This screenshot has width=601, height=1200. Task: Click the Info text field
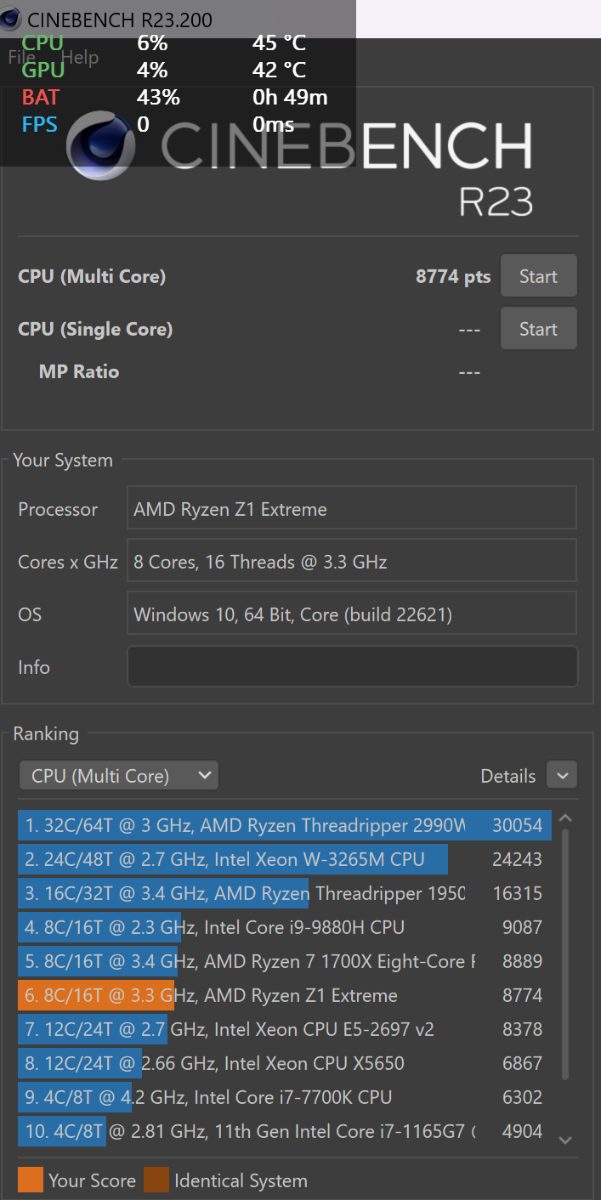[x=352, y=667]
